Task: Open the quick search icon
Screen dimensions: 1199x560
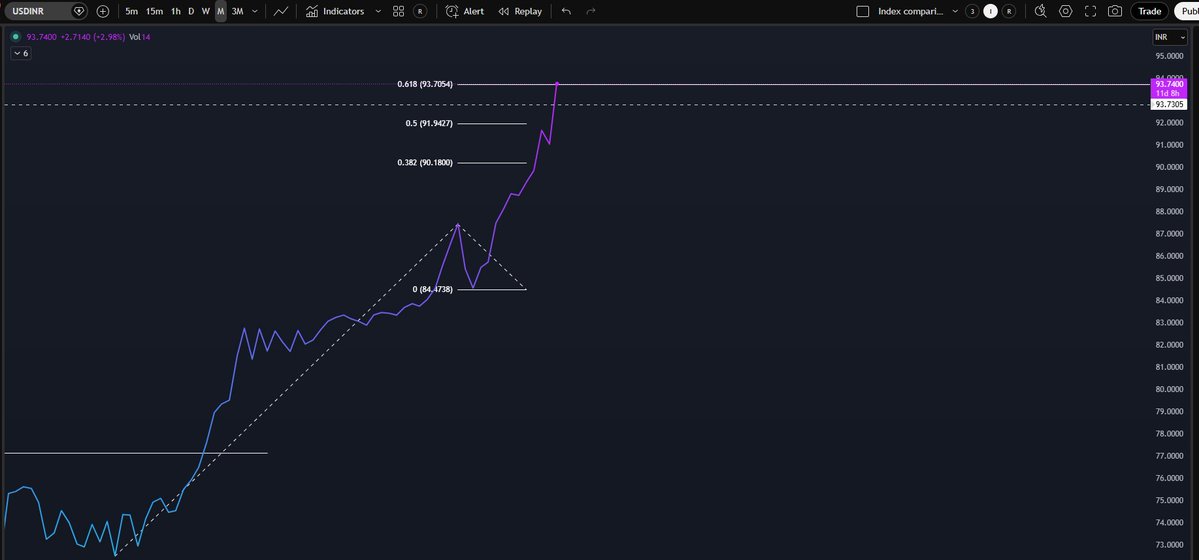Action: click(x=1040, y=11)
